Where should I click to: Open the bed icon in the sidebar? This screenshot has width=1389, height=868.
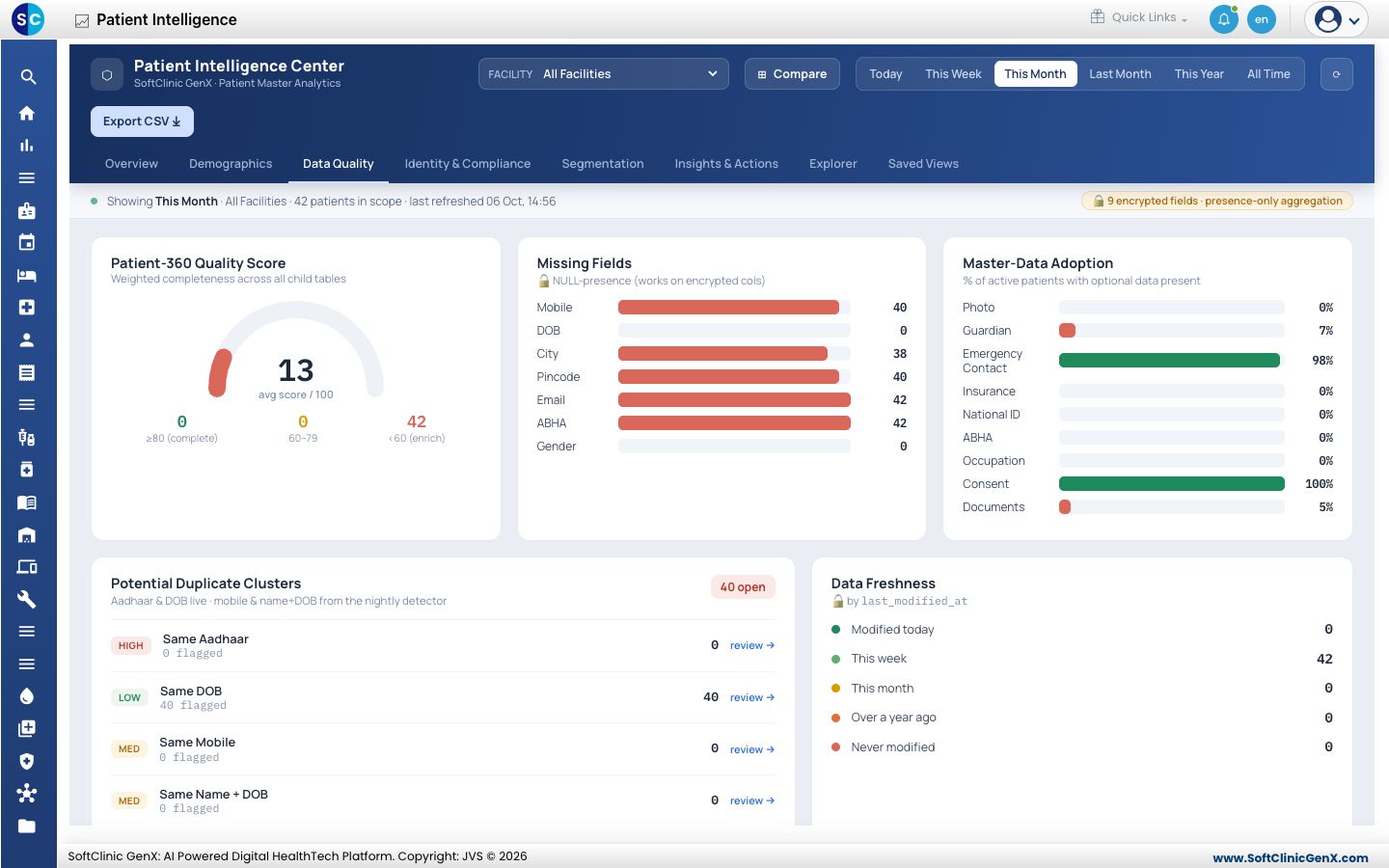tap(27, 275)
